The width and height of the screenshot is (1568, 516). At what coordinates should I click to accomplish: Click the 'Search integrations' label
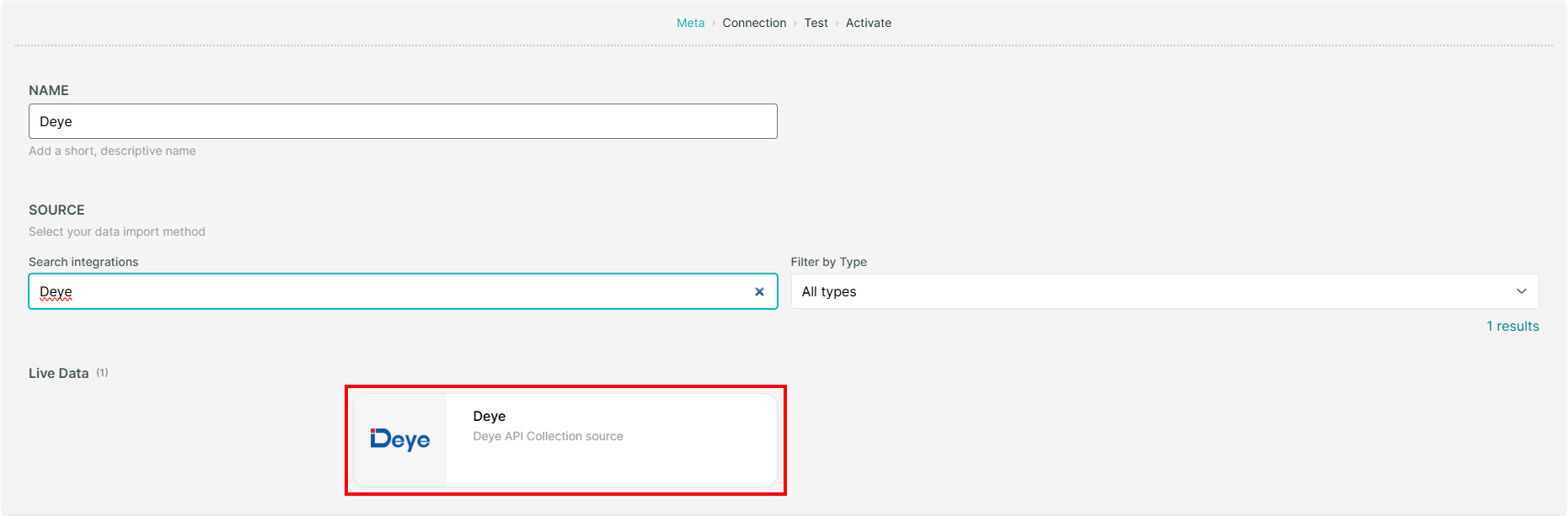click(x=83, y=262)
